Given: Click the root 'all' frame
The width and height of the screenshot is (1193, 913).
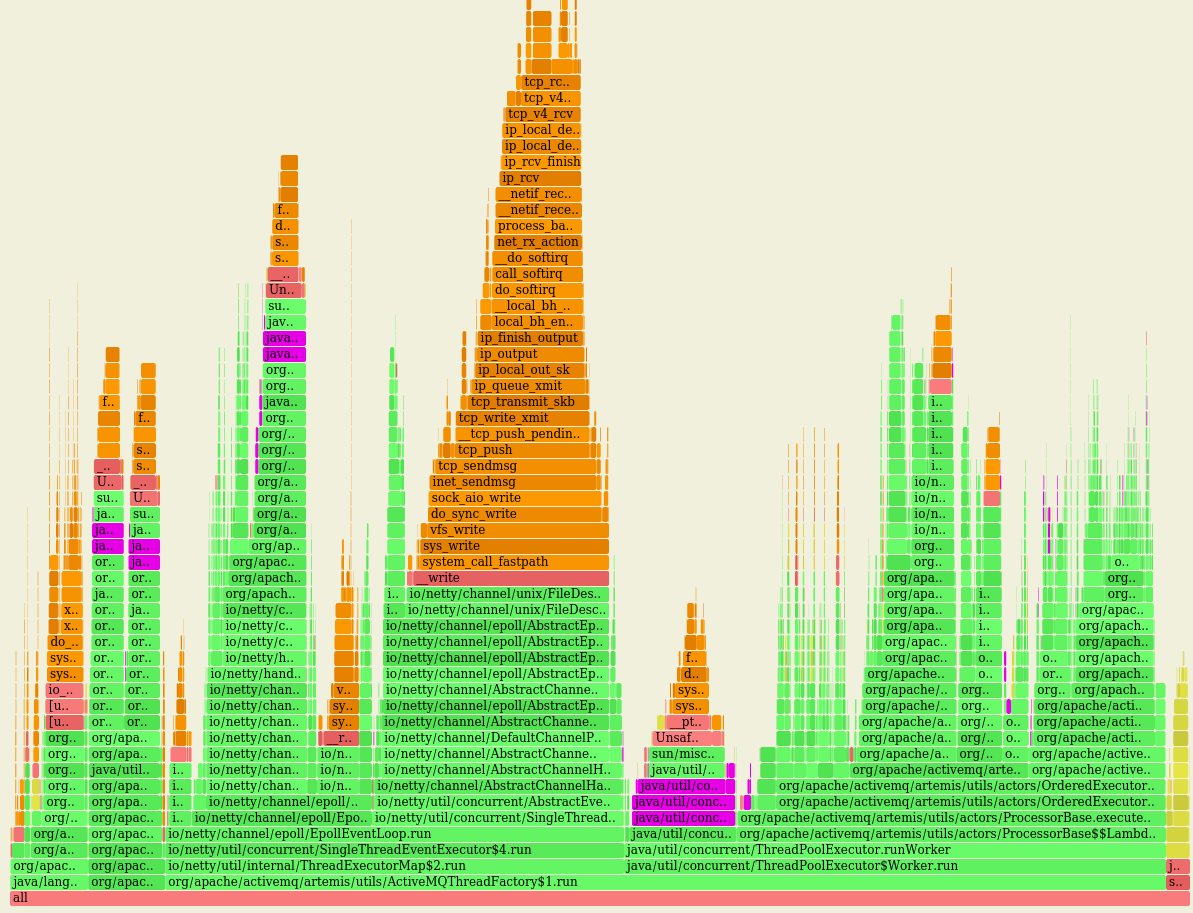Looking at the screenshot, I should point(601,898).
